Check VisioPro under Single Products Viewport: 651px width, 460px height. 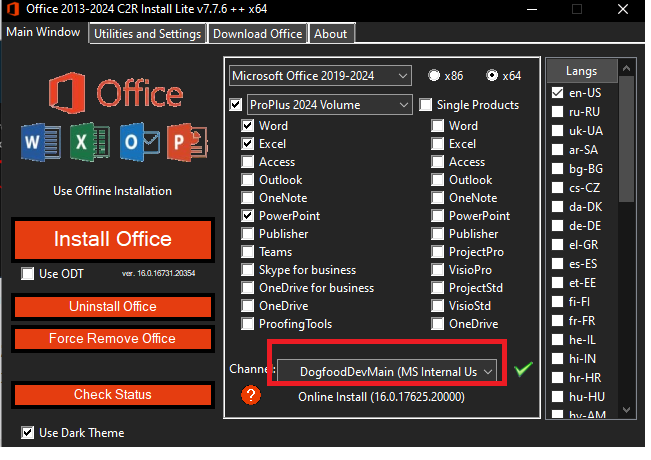tap(438, 269)
